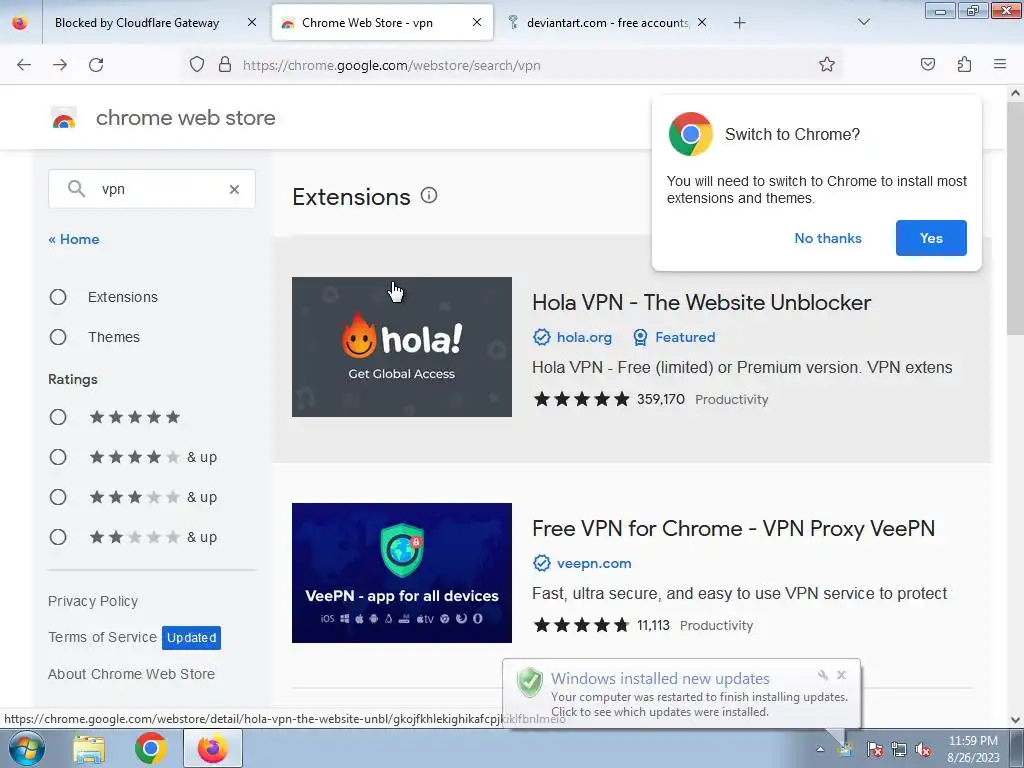Select the Themes radio button

click(x=58, y=337)
